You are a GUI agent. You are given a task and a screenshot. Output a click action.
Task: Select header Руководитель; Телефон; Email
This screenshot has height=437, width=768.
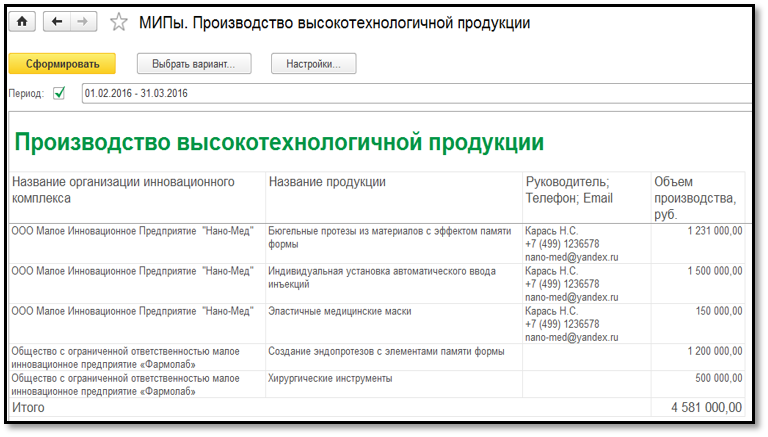(587, 197)
